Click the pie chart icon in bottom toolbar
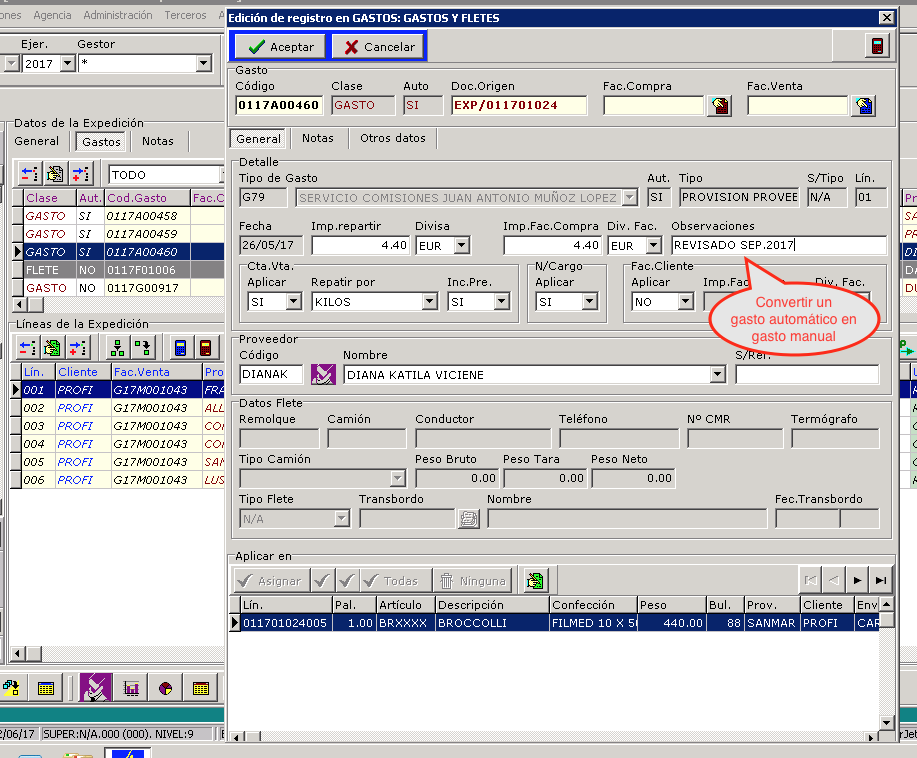The height and width of the screenshot is (758, 917). click(x=165, y=688)
